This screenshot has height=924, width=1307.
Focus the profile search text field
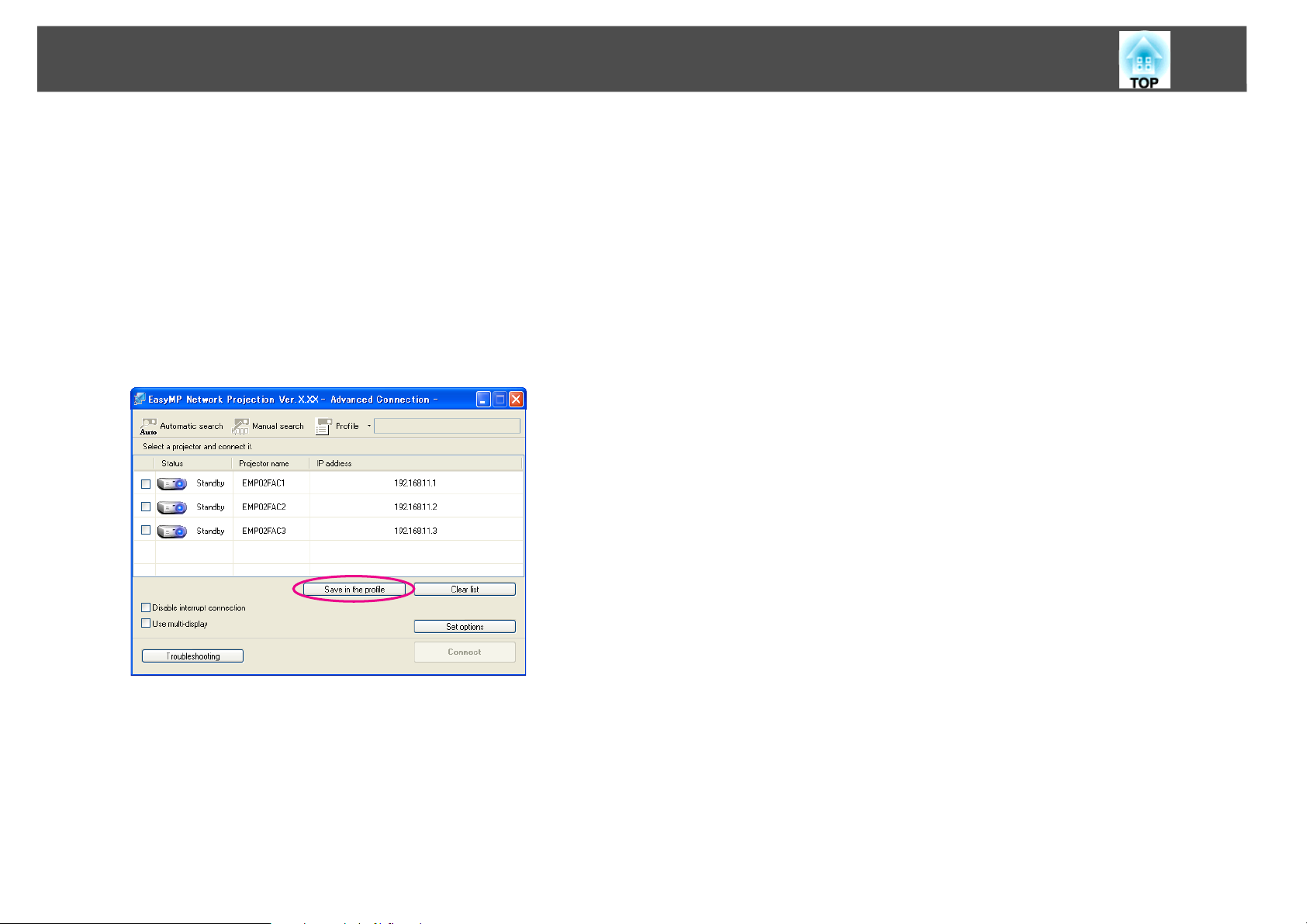(x=447, y=426)
